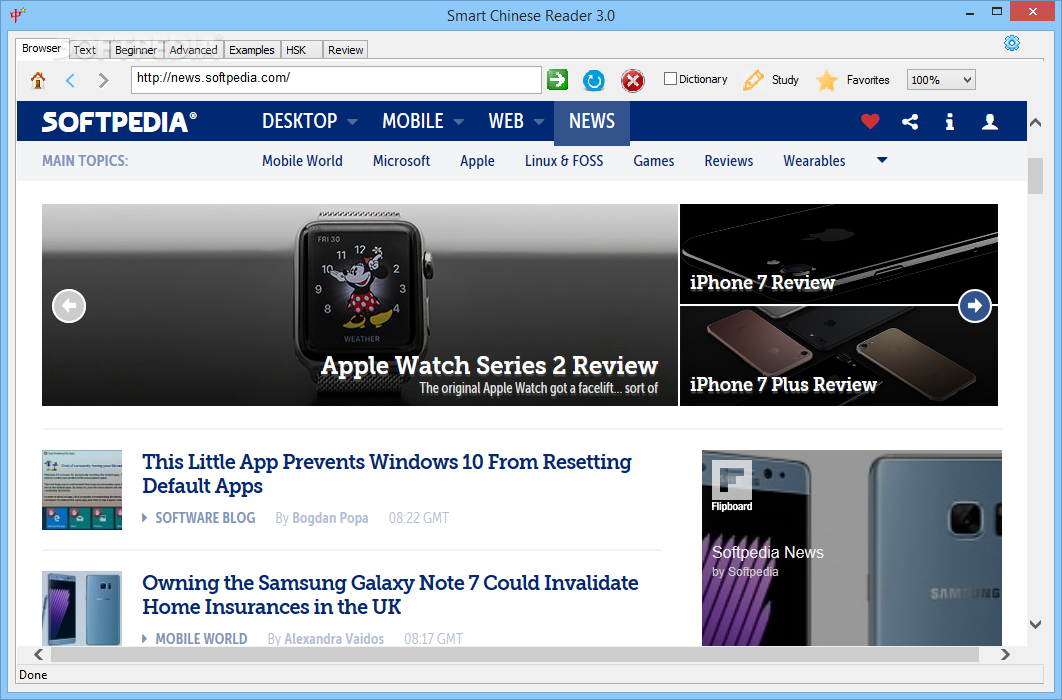Click the vertical scrollbar down arrow
The width and height of the screenshot is (1062, 700).
(x=1035, y=624)
